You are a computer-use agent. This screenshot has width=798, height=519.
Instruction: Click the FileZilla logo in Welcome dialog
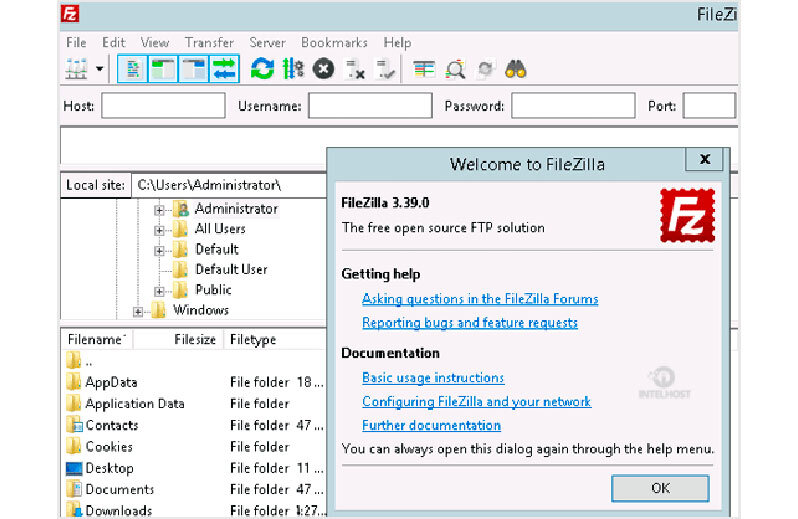688,215
